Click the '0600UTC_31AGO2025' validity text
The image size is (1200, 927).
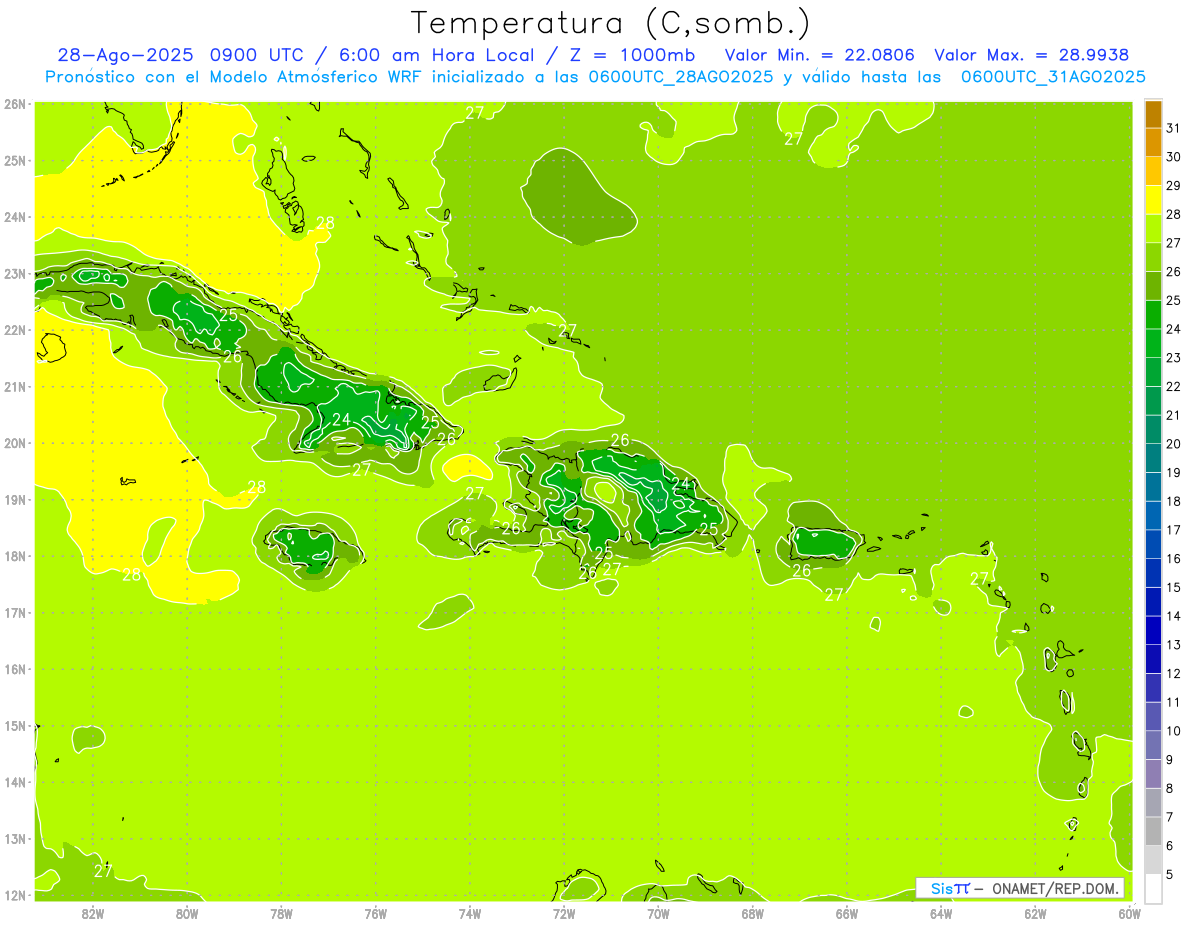(1053, 77)
